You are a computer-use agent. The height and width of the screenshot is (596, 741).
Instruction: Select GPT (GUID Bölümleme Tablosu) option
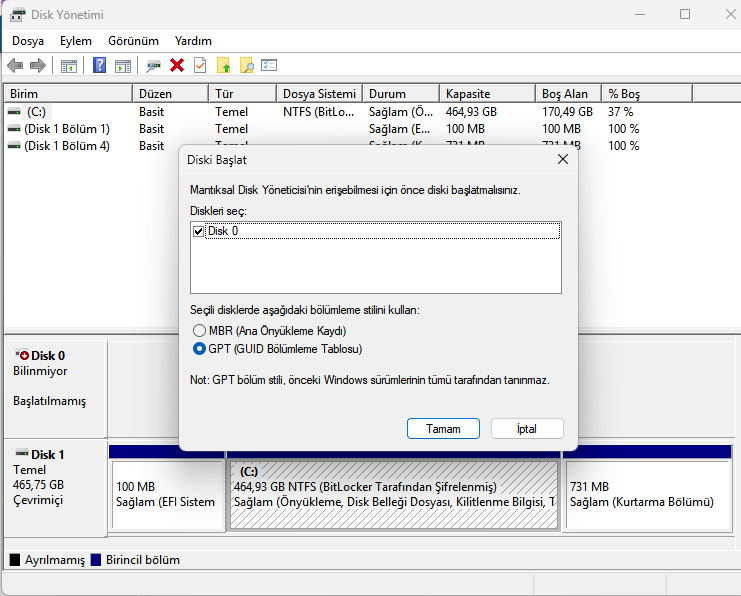pyautogui.click(x=277, y=349)
